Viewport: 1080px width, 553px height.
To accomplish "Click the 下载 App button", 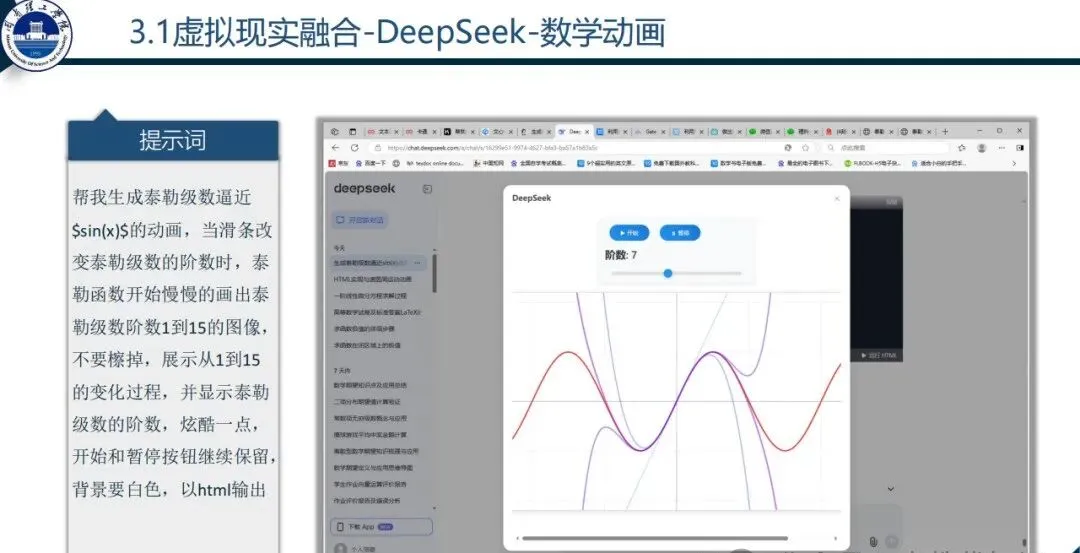I will point(382,526).
